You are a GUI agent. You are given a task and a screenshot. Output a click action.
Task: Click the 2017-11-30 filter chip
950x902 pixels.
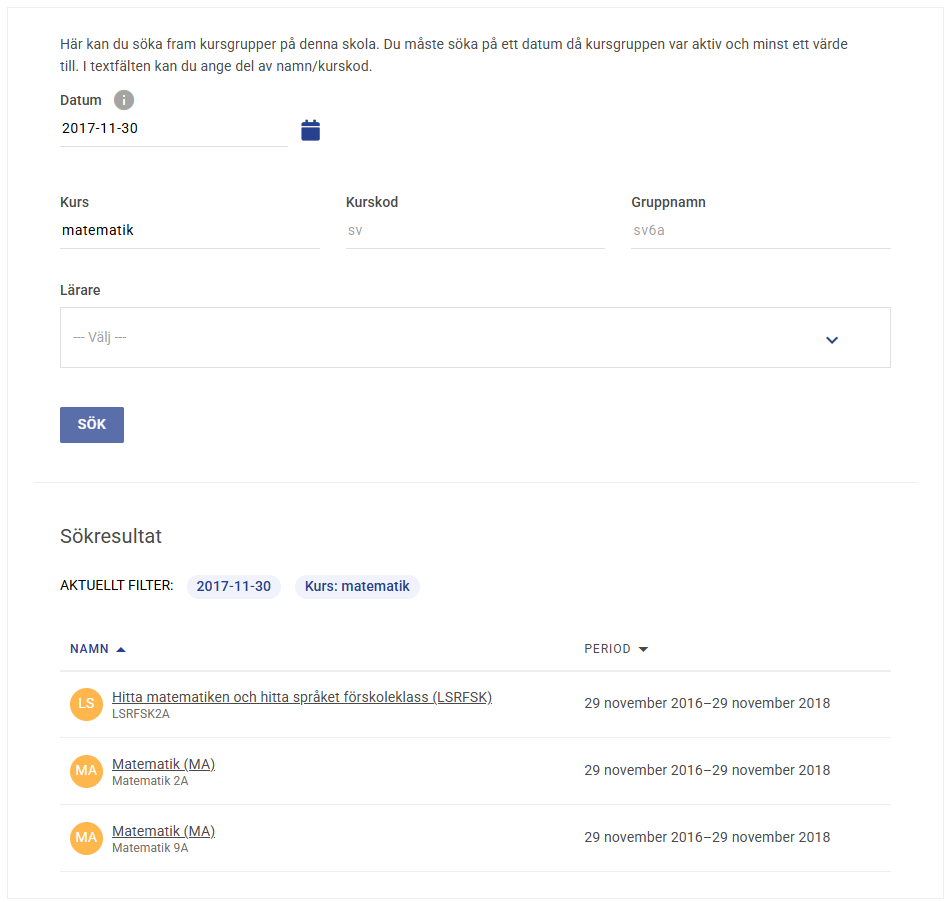tap(233, 586)
